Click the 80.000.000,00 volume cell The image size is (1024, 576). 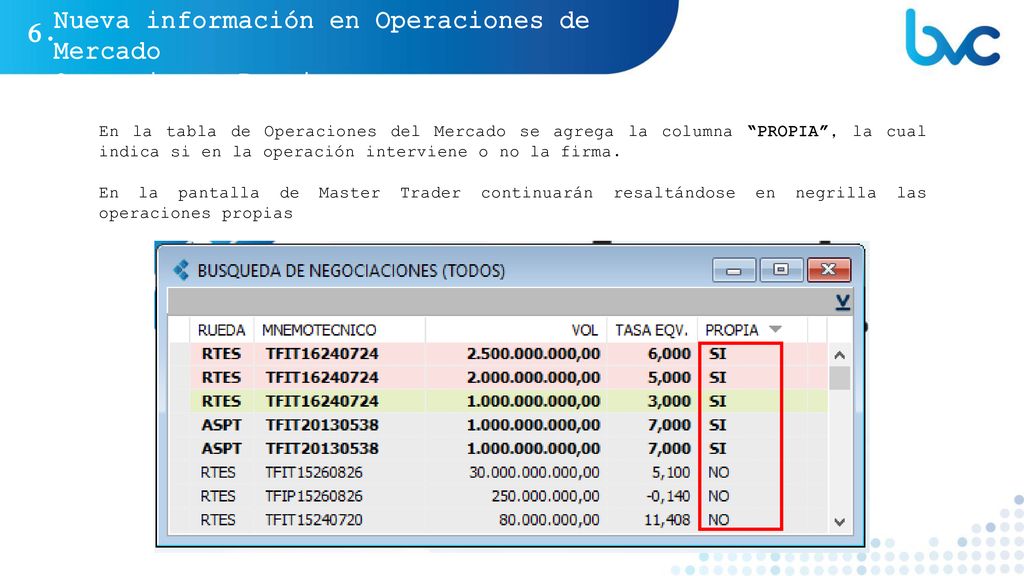[x=549, y=520]
